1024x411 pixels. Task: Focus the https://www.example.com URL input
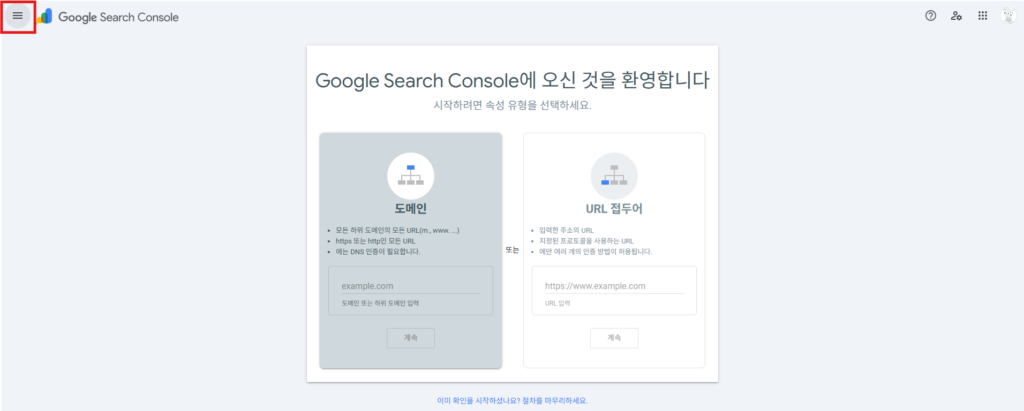coord(614,286)
